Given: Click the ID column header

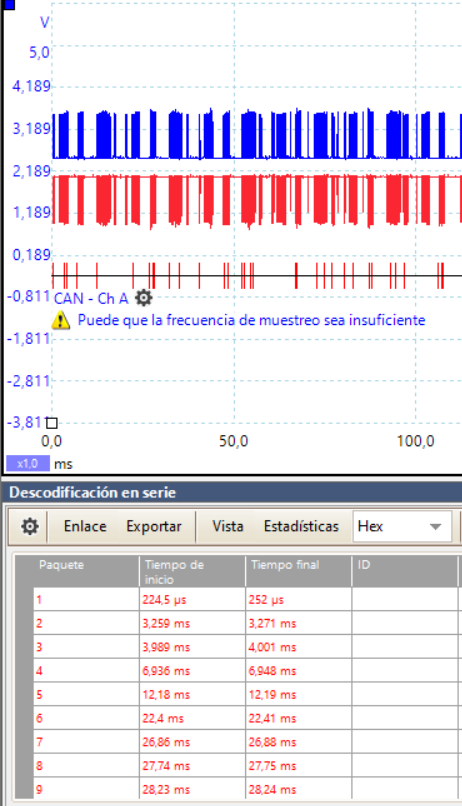Looking at the screenshot, I should click(404, 571).
